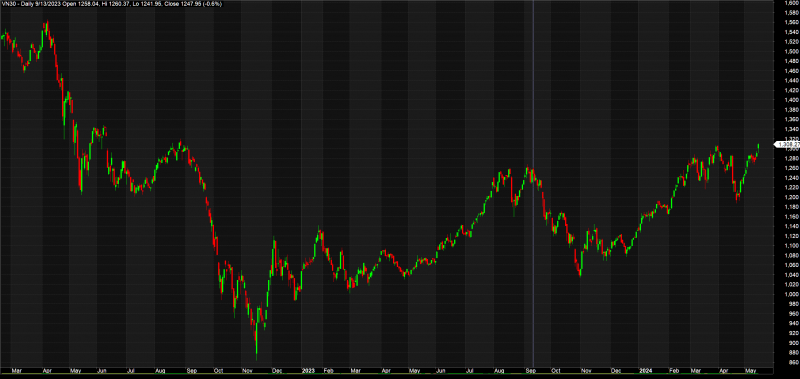Click the first Mar label on time axis
The height and width of the screenshot is (379, 800).
pos(17,371)
